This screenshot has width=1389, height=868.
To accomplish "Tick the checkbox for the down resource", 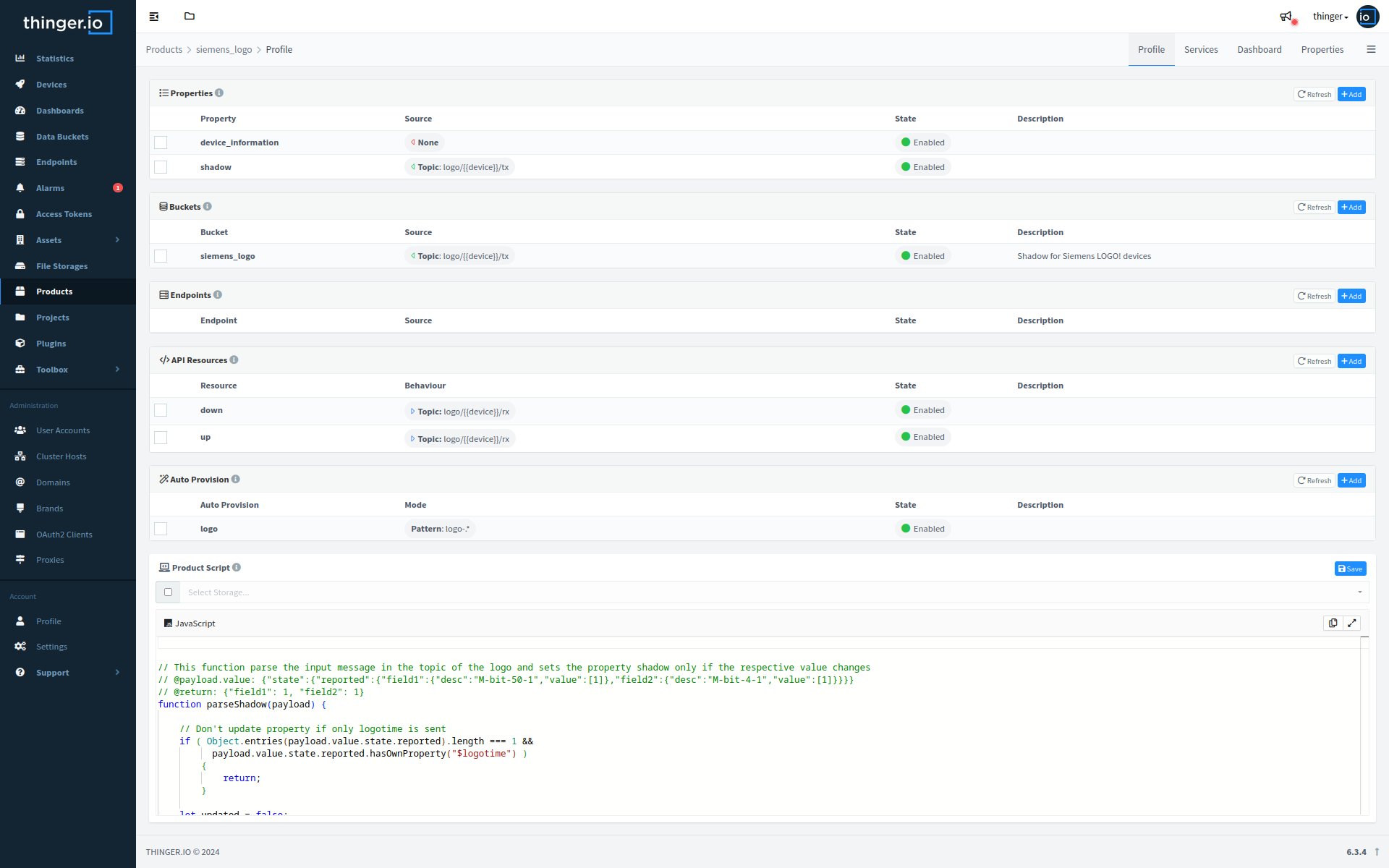I will coord(161,410).
